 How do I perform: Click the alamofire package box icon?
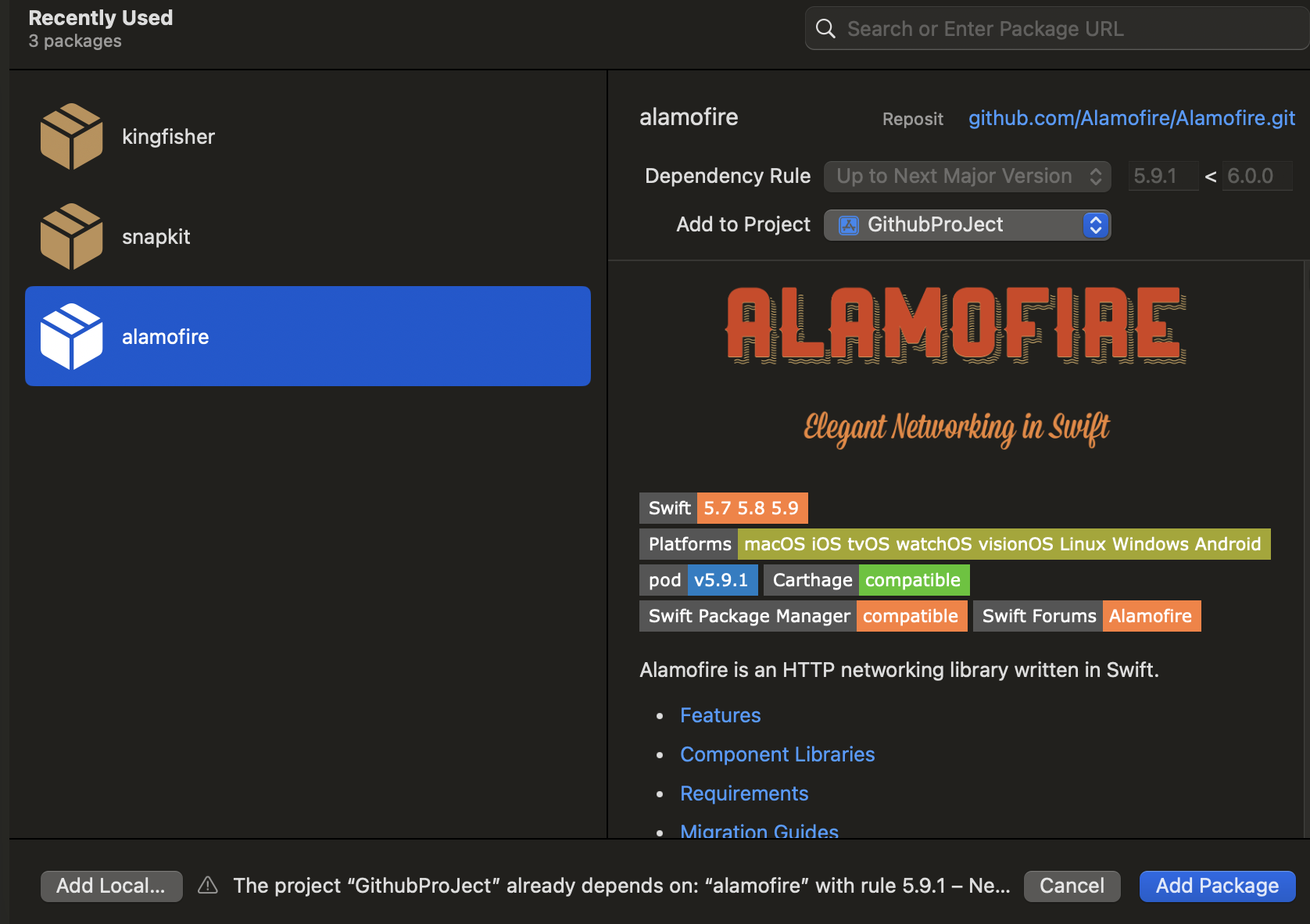[x=71, y=337]
